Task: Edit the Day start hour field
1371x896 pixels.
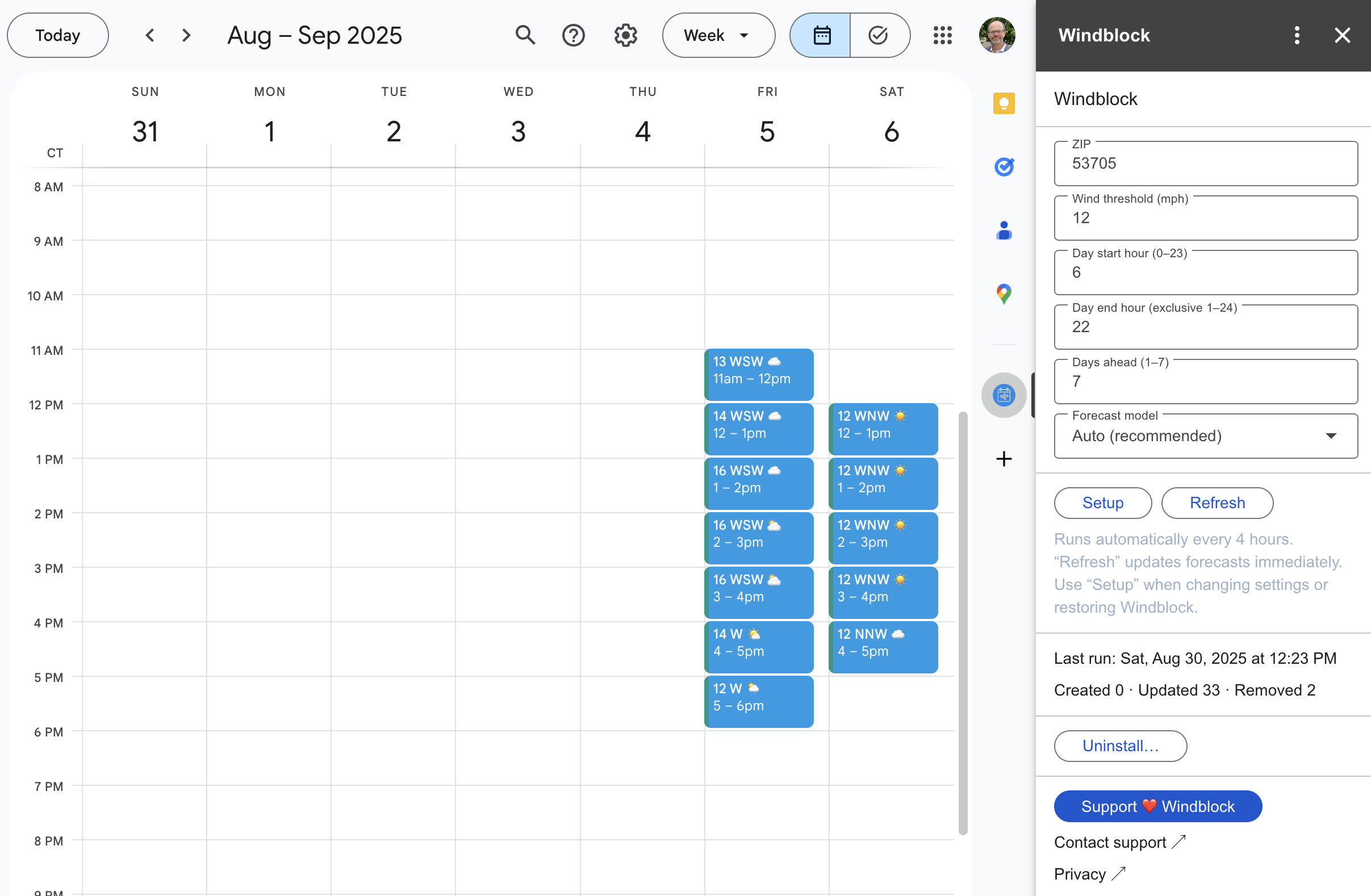Action: (x=1206, y=273)
